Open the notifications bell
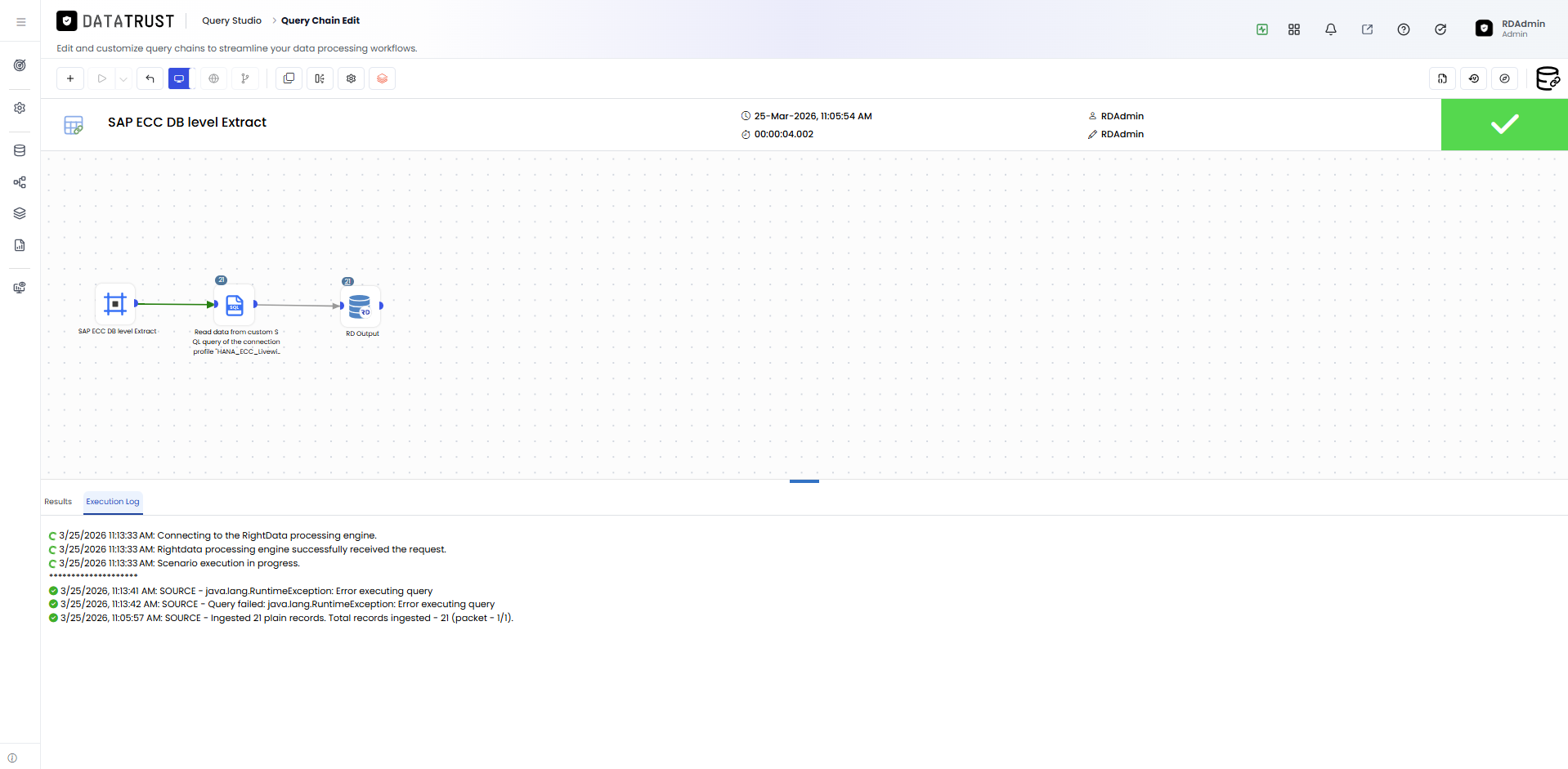Screen dimensions: 1568x769 [1331, 29]
